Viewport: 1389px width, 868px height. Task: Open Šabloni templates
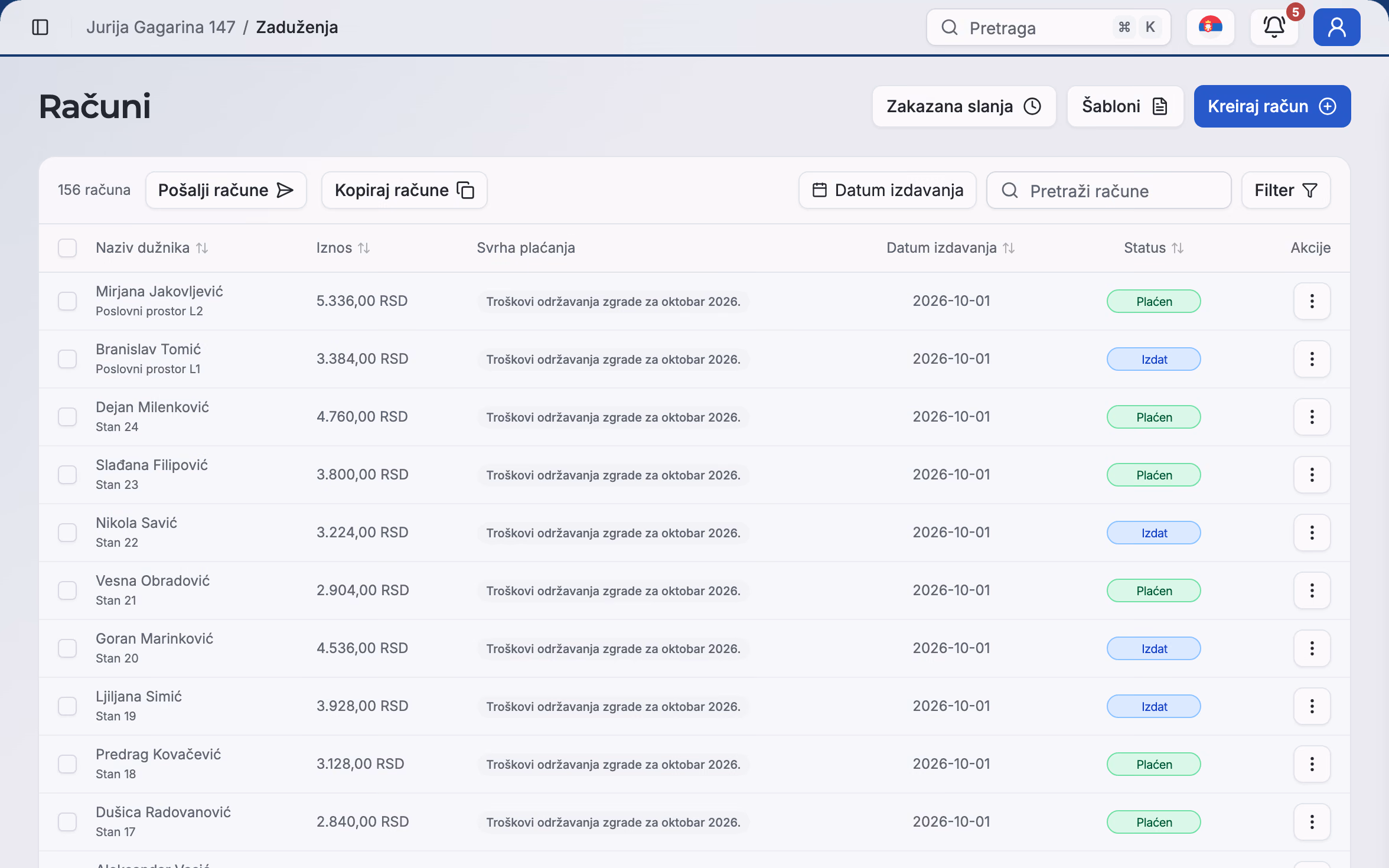pos(1125,106)
